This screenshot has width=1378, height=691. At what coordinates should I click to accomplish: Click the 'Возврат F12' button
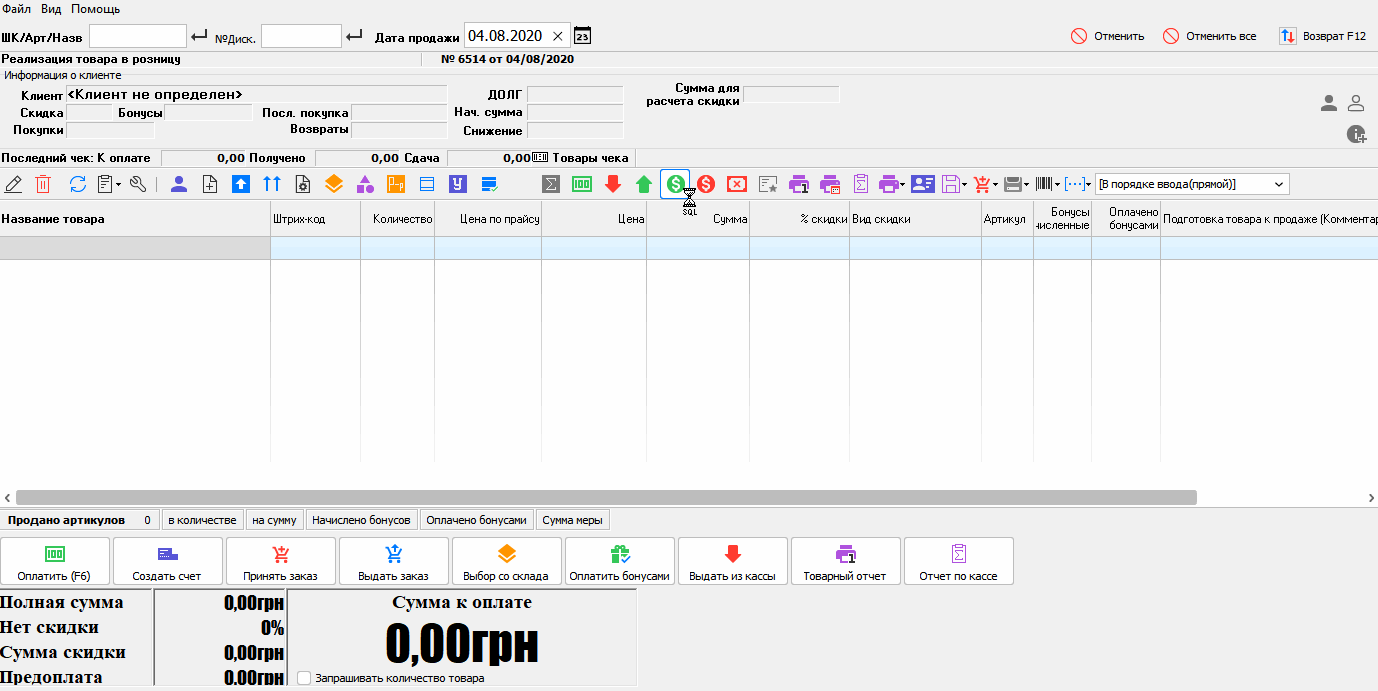tap(1322, 36)
